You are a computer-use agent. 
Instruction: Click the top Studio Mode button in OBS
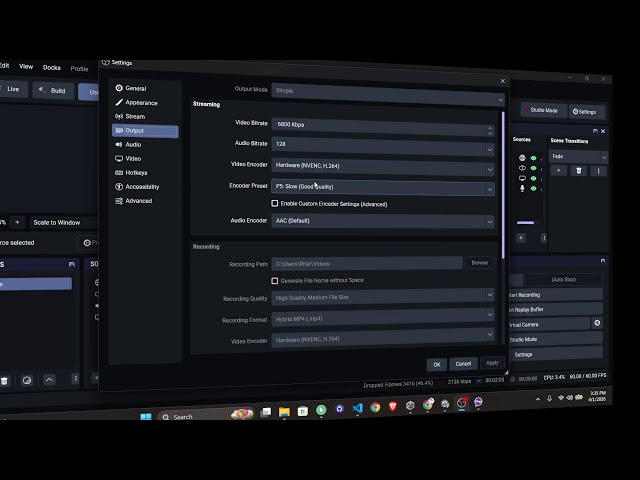click(x=543, y=110)
